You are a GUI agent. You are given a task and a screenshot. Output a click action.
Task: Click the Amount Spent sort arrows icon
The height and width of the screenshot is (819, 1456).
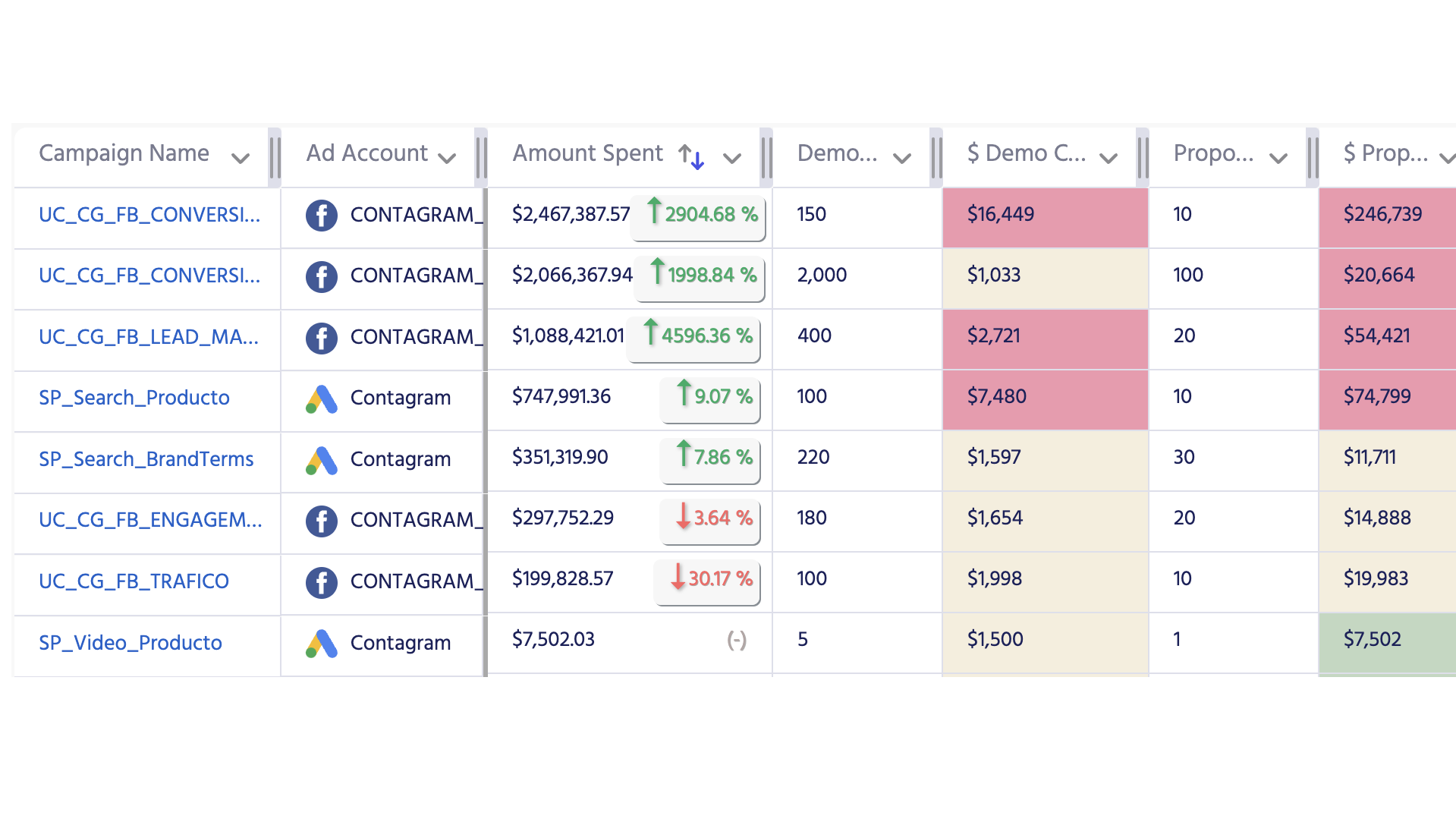691,156
